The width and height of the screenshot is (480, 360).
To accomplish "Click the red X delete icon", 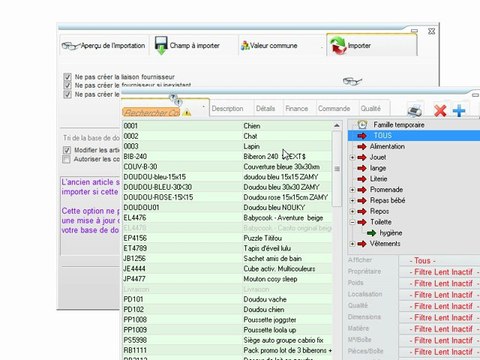I will 440,110.
